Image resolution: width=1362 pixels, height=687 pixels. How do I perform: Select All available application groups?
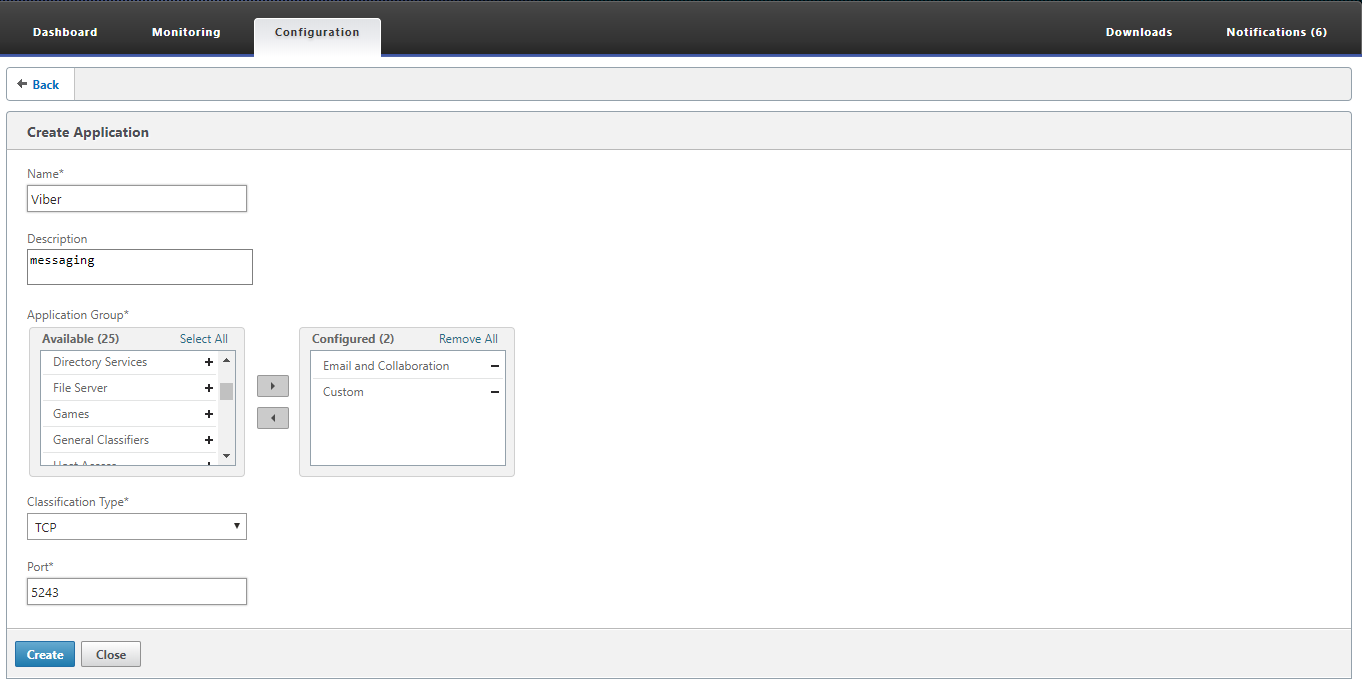(204, 339)
